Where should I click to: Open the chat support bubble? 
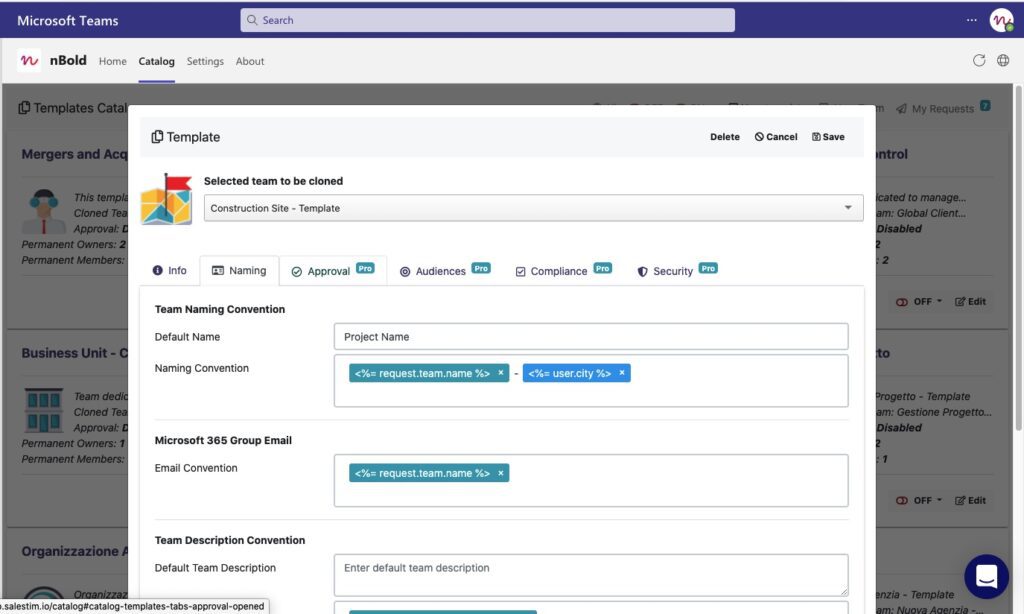pos(986,576)
